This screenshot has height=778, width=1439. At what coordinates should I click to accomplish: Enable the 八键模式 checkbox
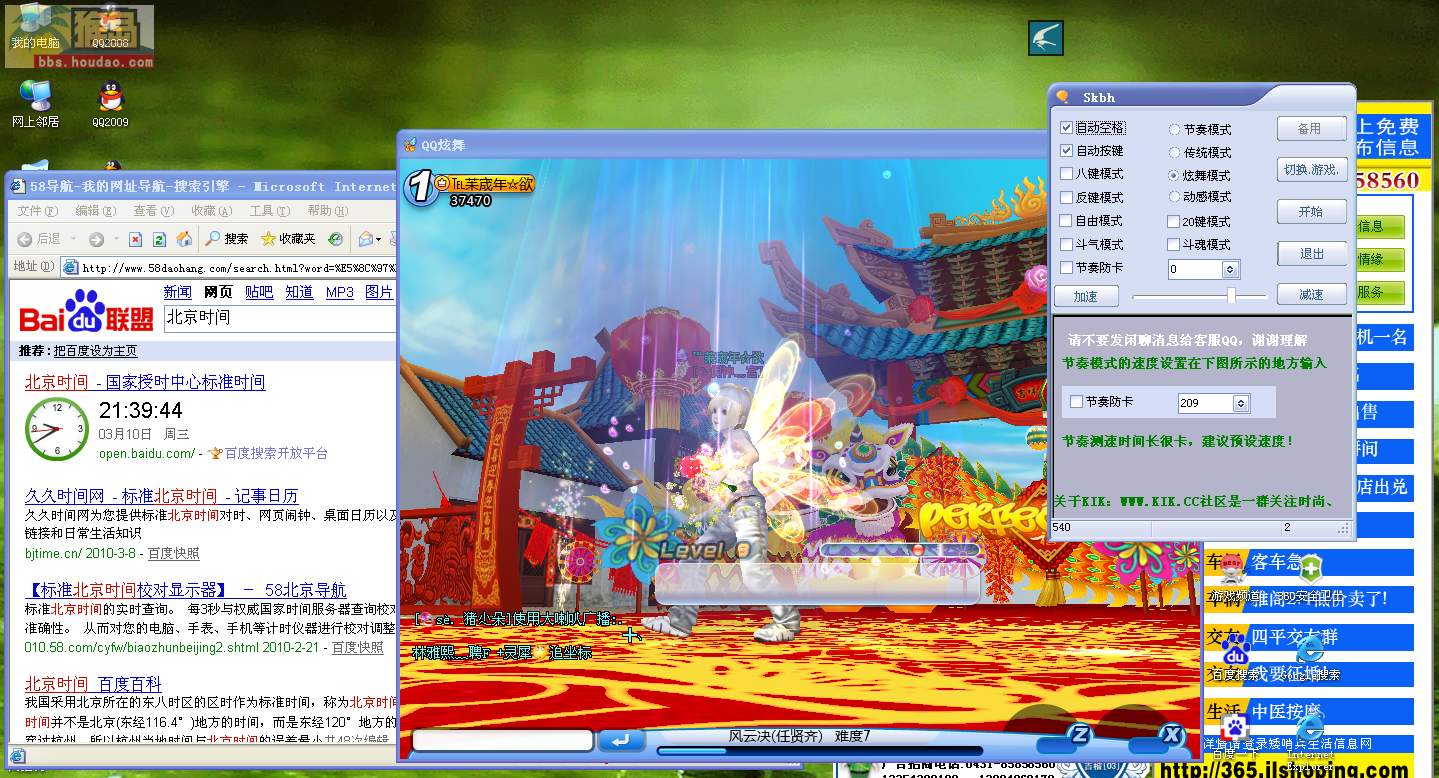(x=1067, y=174)
